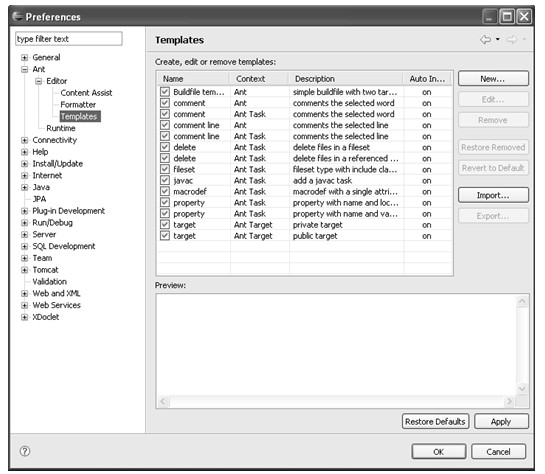Viewport: 545px width, 474px height.
Task: Expand the Server node
Action: (x=24, y=235)
